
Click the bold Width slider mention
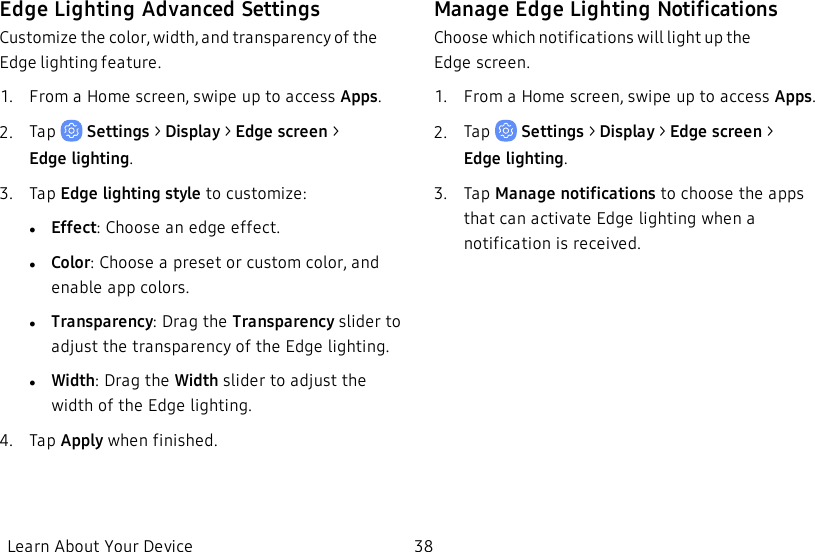(196, 380)
